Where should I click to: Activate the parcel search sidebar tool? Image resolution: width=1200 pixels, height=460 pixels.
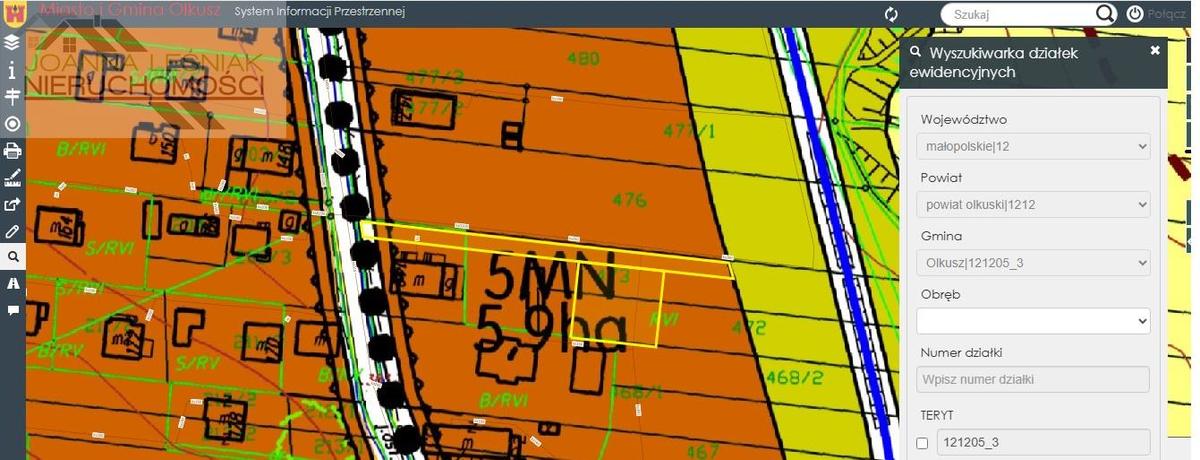point(12,257)
